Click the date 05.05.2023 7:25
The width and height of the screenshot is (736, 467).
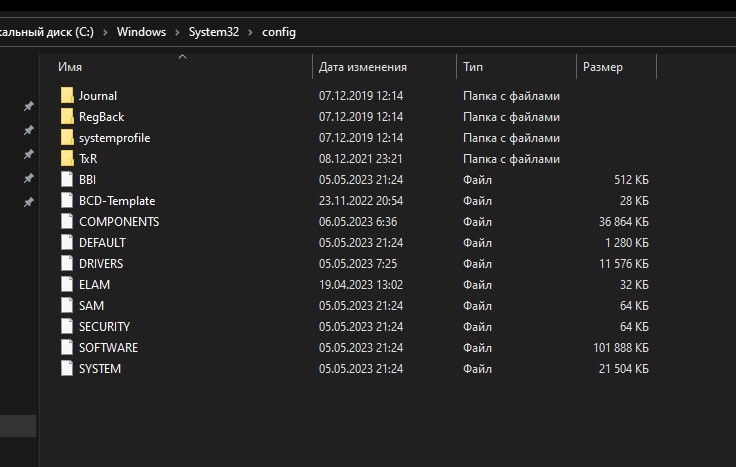pos(358,264)
